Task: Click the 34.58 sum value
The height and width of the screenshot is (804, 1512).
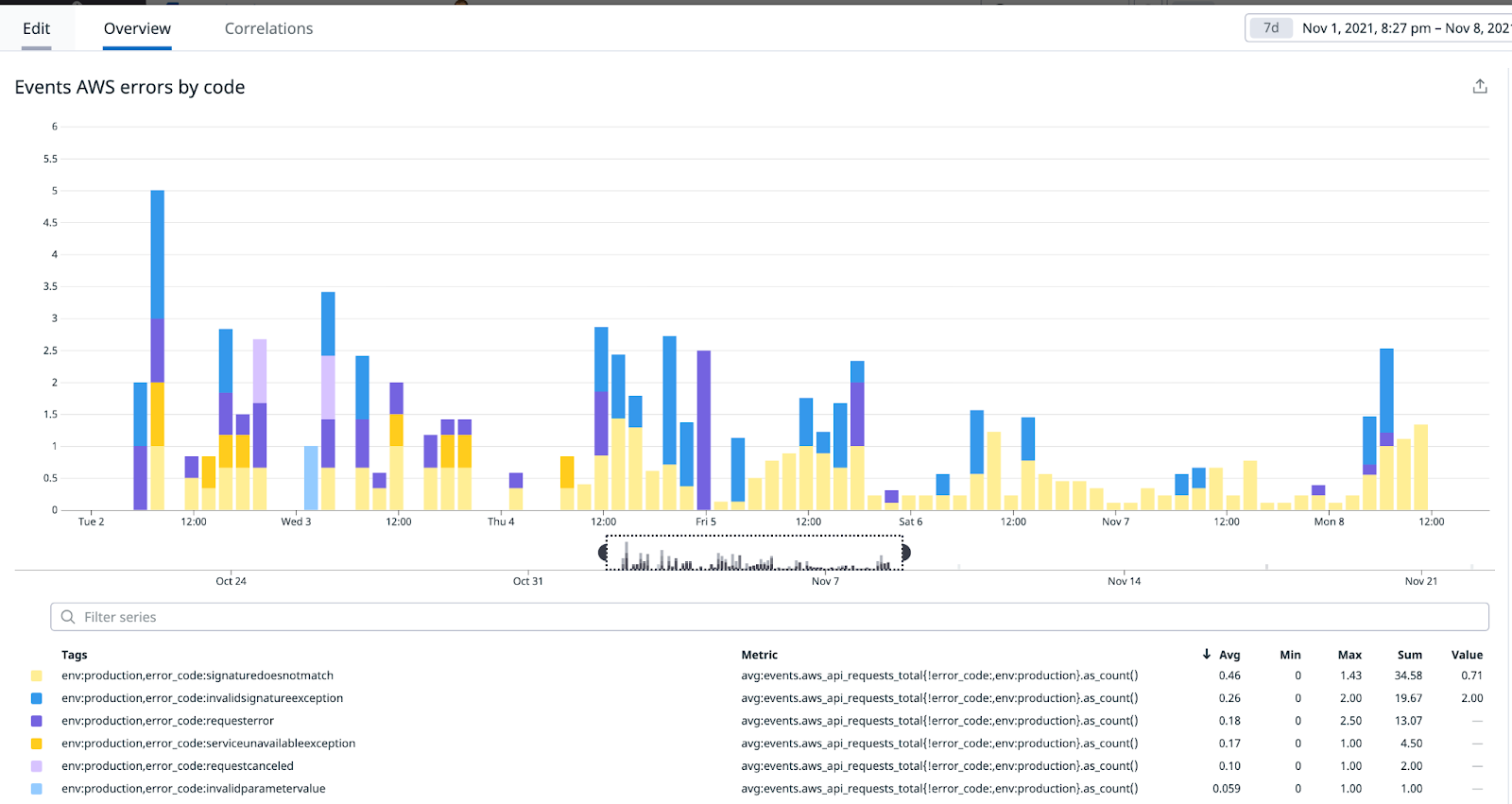Action: [1408, 676]
